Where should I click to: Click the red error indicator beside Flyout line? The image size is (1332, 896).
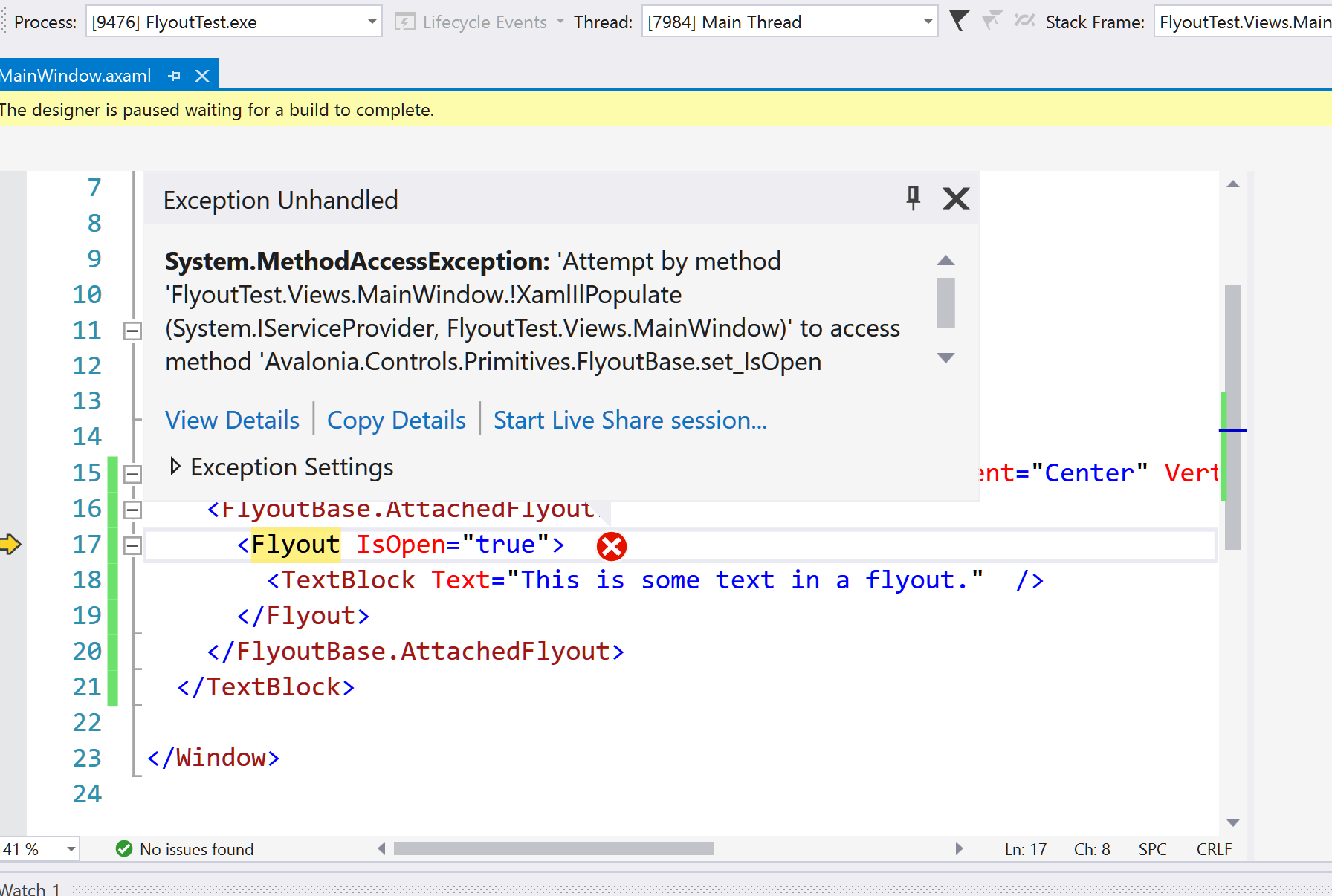(611, 546)
